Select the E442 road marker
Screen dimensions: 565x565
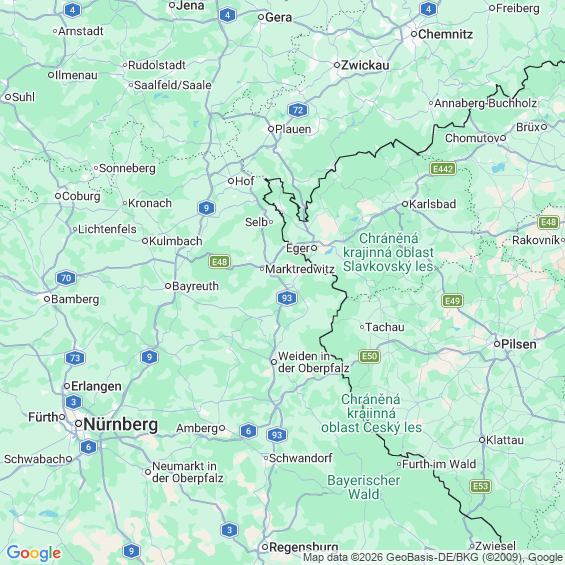coord(443,169)
